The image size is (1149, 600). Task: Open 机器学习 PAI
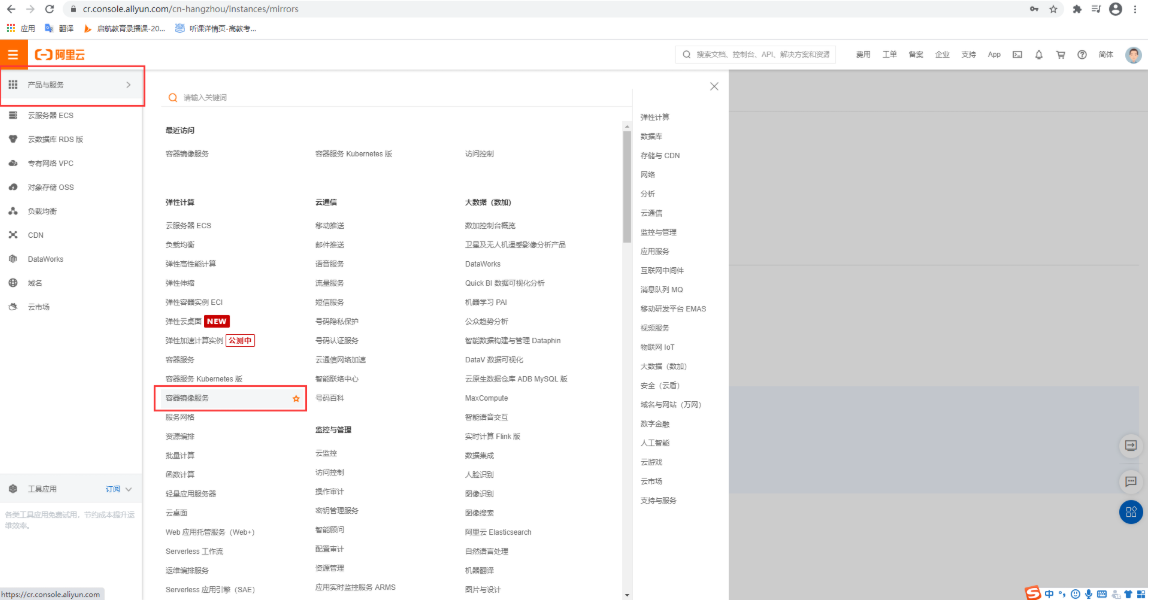[x=485, y=302]
